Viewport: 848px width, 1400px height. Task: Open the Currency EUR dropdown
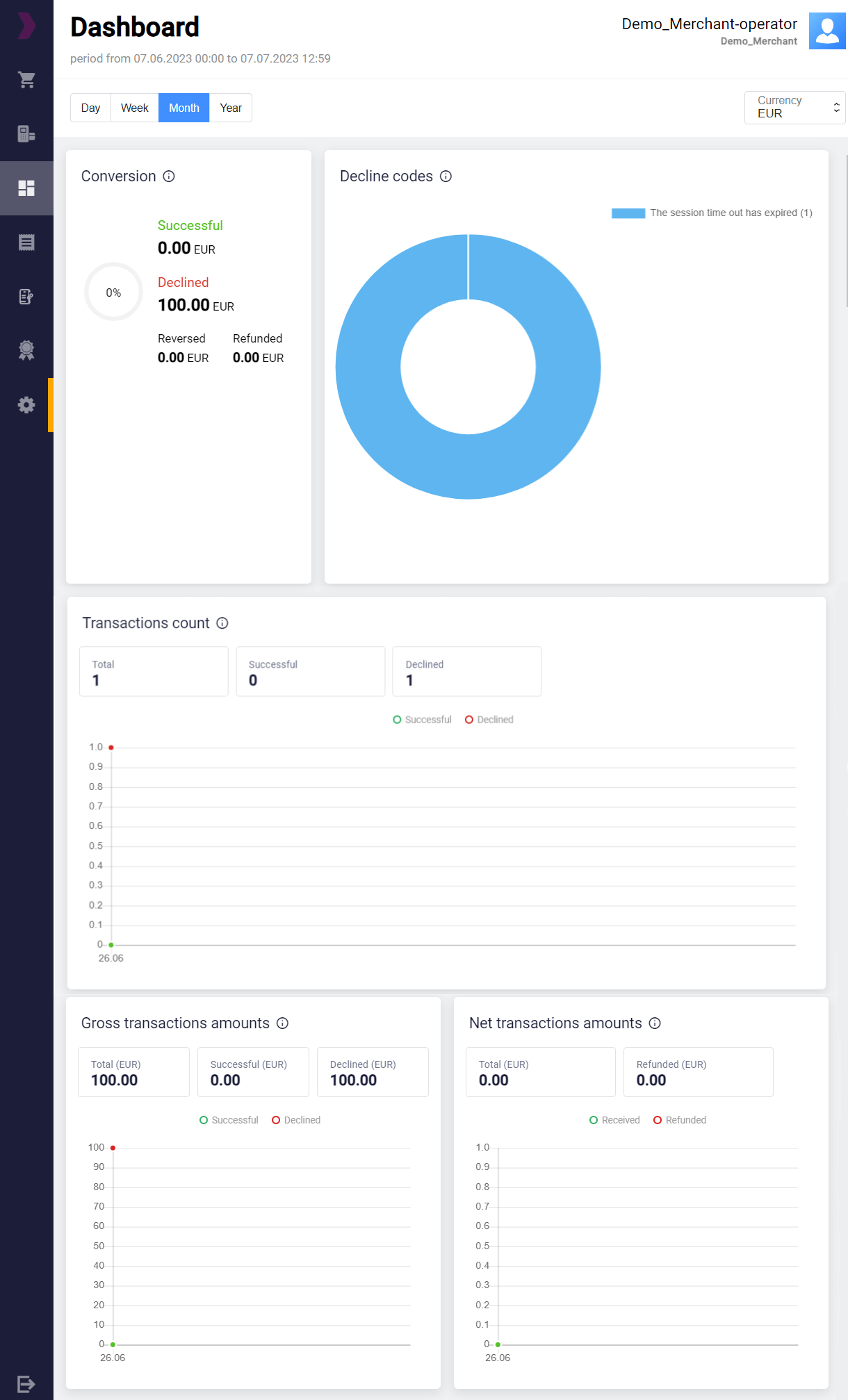click(x=794, y=108)
